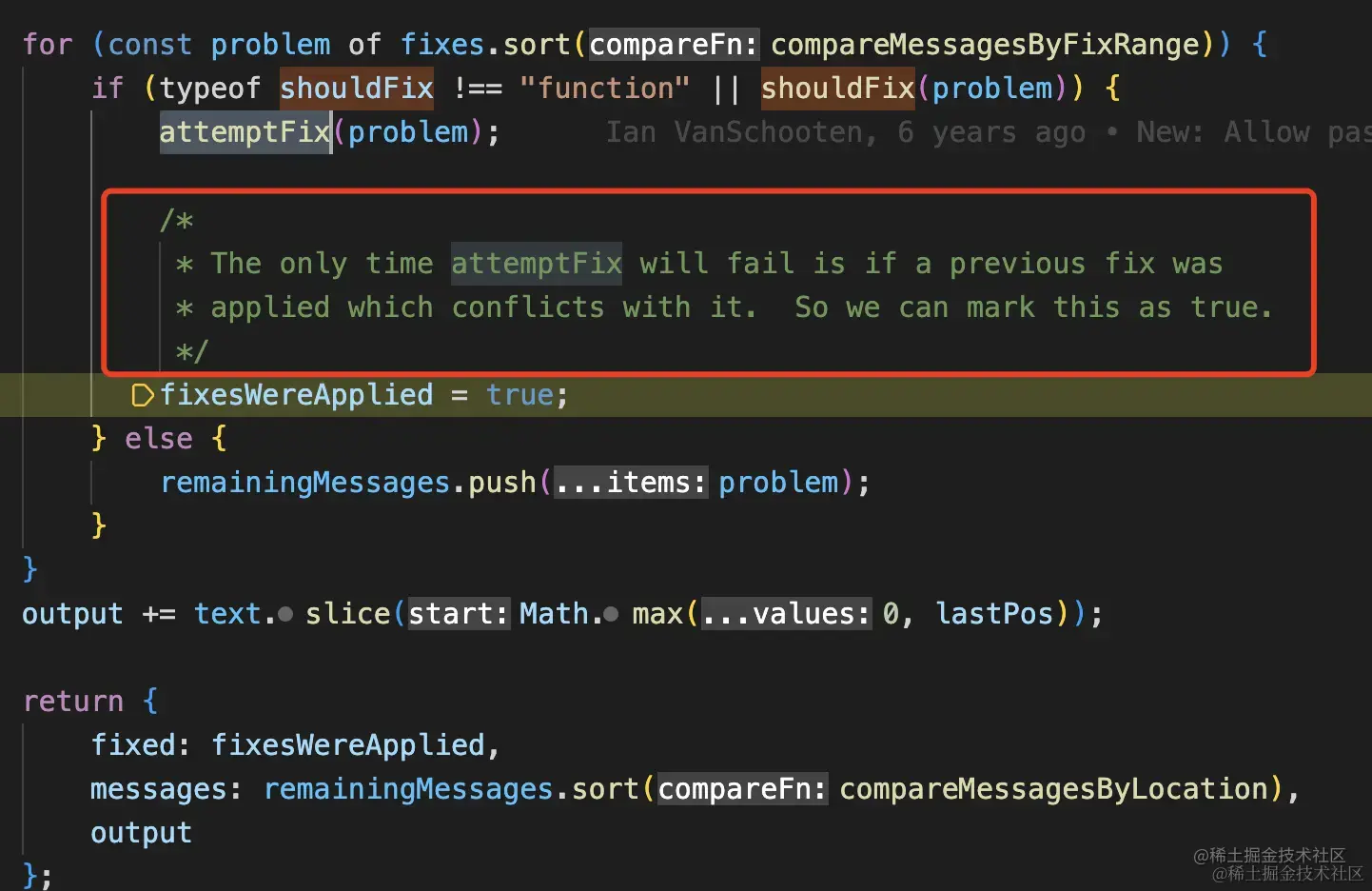
Task: Click 'output' on the += line
Action: [x=72, y=614]
